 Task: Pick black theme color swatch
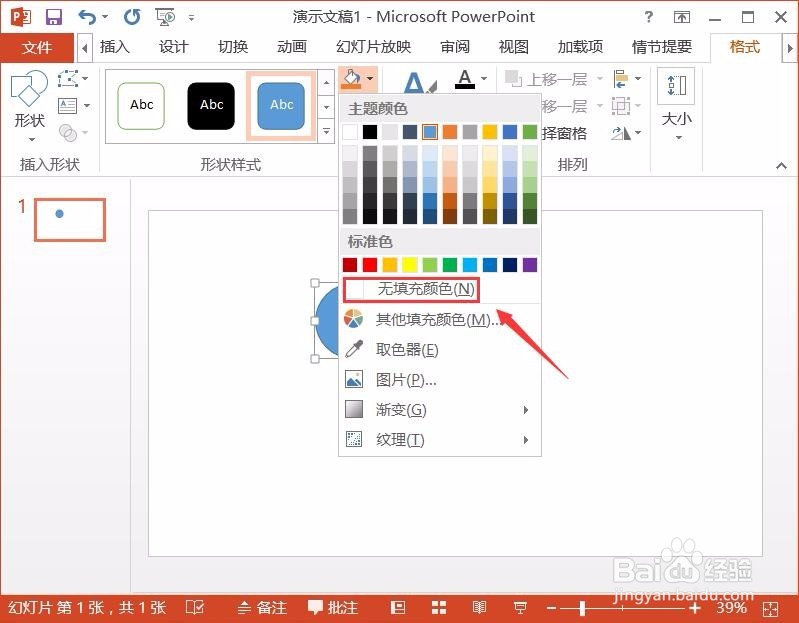pyautogui.click(x=370, y=132)
